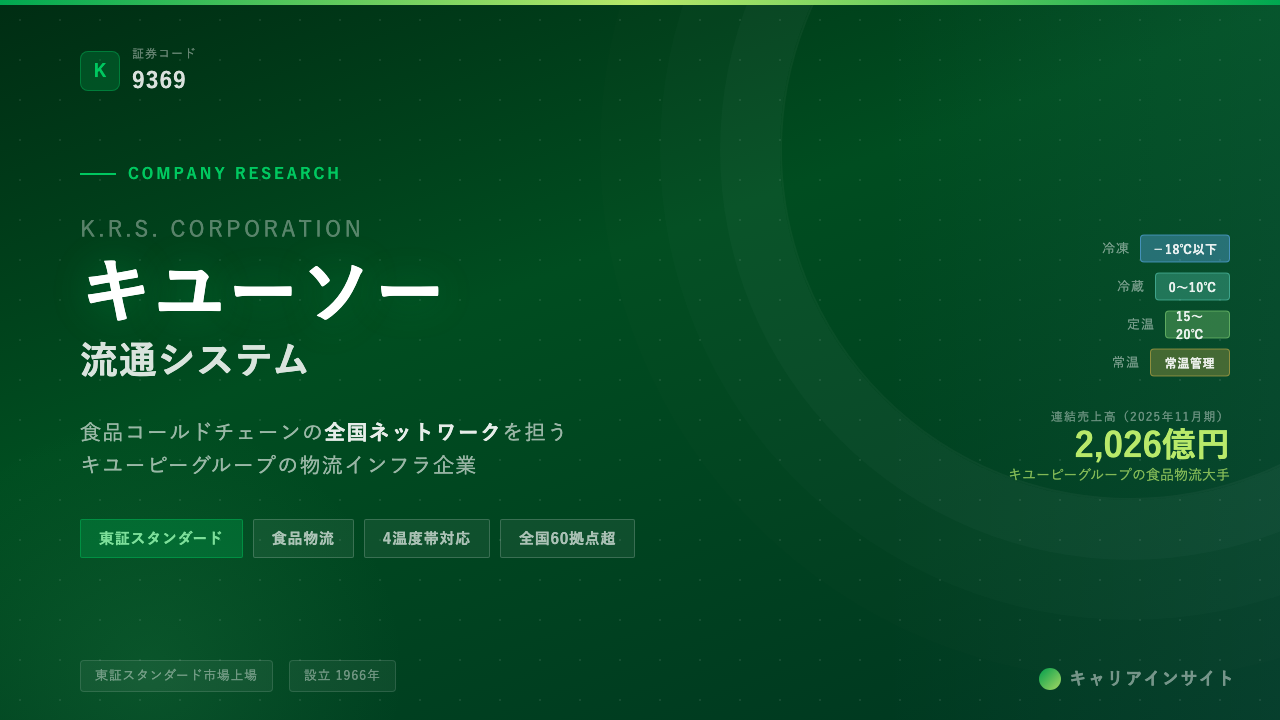Click the COMPANY RESEARCH heading

(234, 174)
